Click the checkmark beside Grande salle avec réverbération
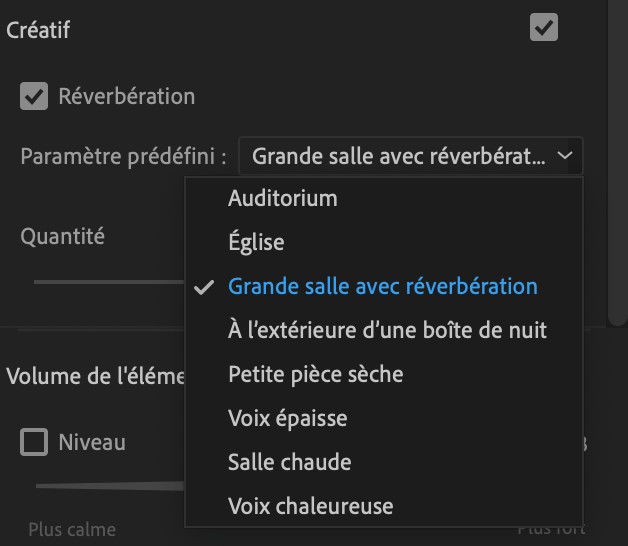Screen dimensions: 628x546 pyautogui.click(x=203, y=287)
